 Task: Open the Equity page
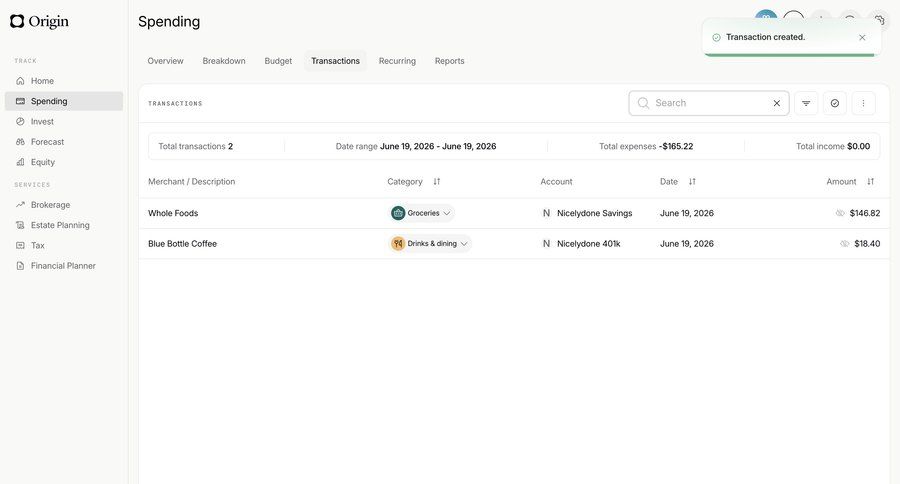coord(64,162)
